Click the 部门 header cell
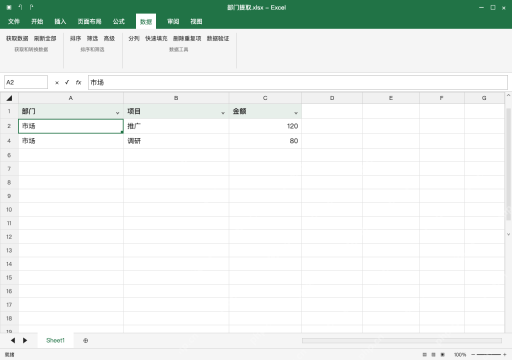 71,111
